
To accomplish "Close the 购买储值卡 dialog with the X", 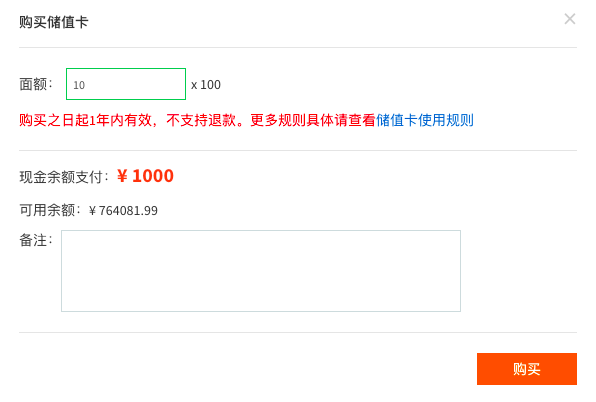I will [x=569, y=19].
